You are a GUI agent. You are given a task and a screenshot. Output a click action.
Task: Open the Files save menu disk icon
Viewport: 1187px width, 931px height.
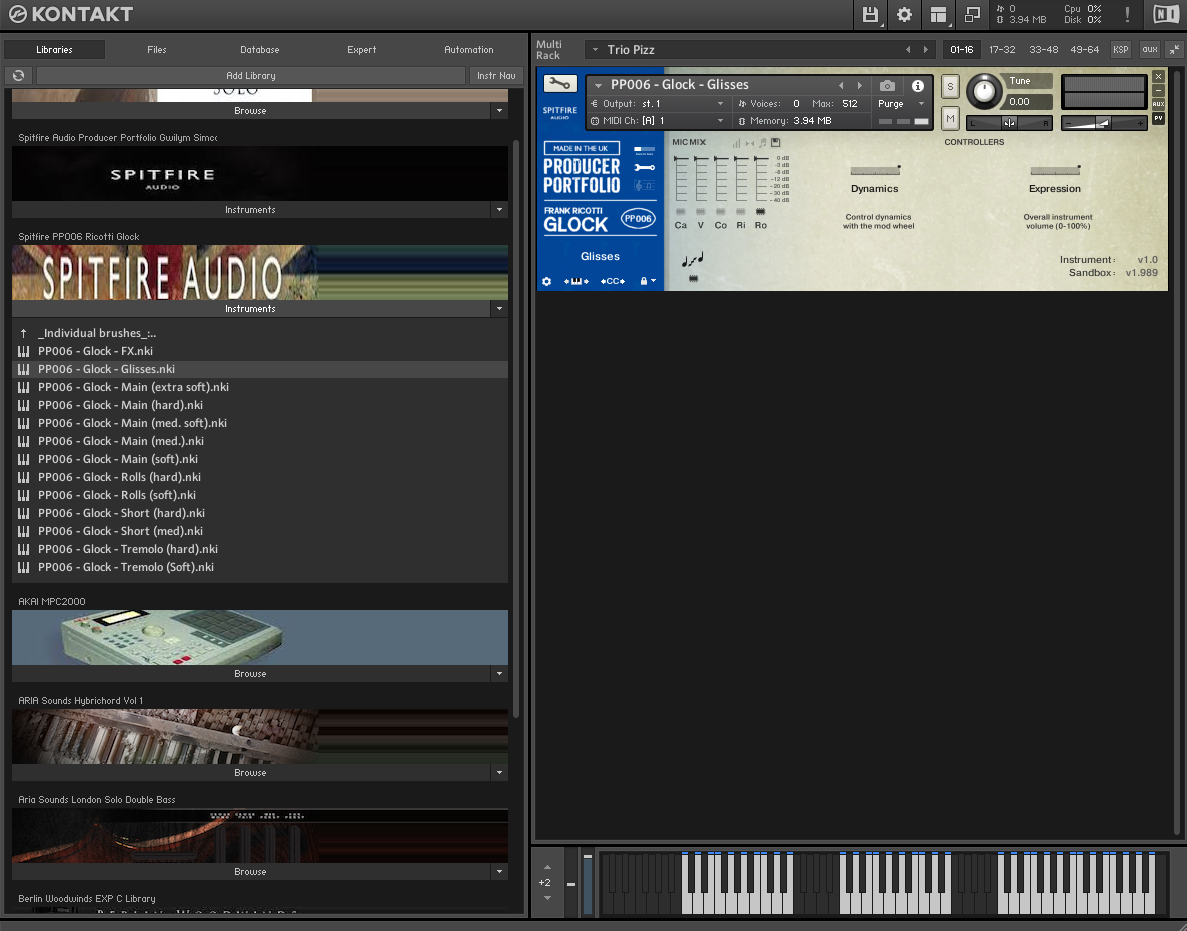click(x=870, y=14)
